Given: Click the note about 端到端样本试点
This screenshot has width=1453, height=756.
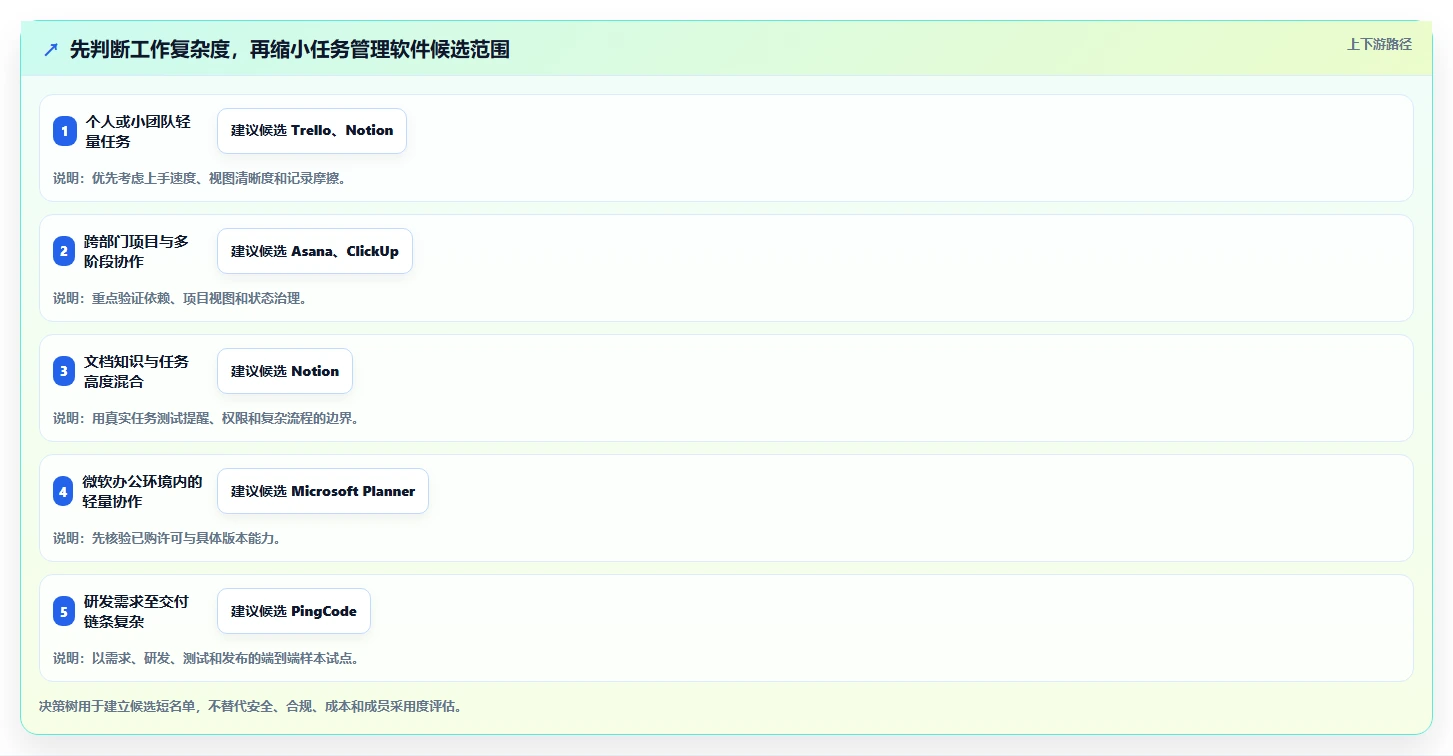Looking at the screenshot, I should click(x=206, y=658).
